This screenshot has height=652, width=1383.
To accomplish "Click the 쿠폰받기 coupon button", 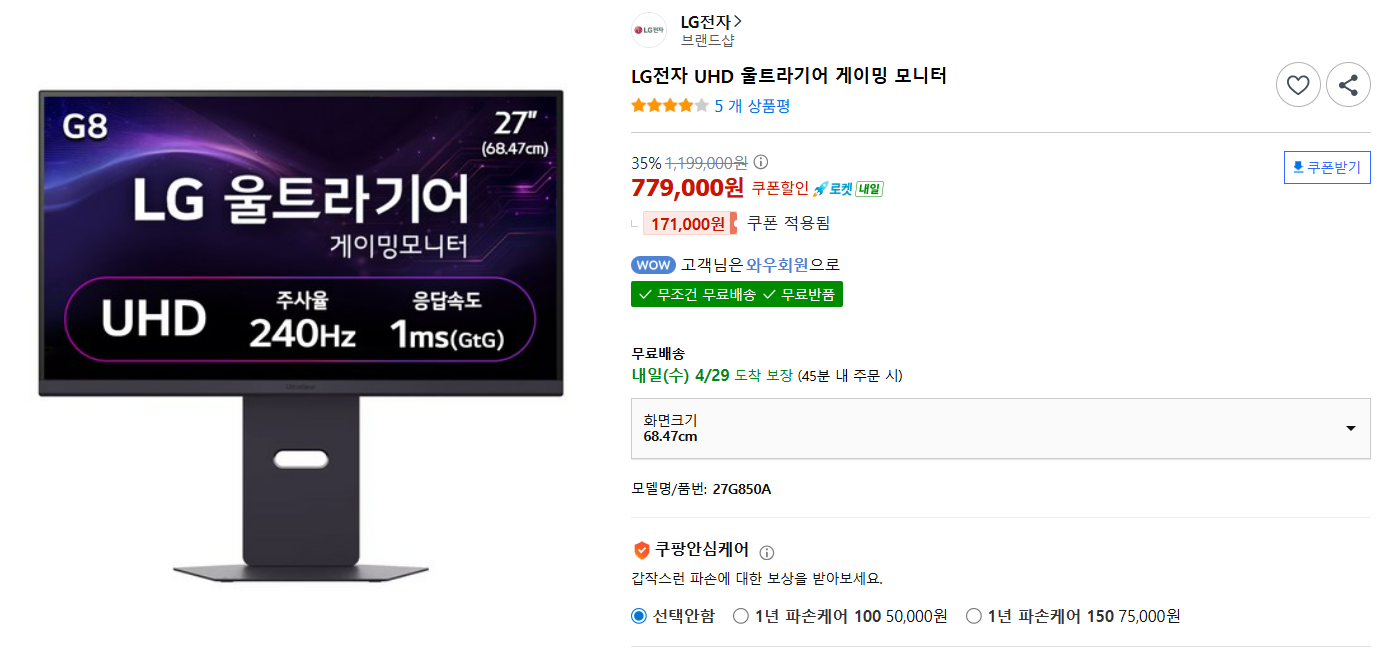I will tap(1327, 167).
